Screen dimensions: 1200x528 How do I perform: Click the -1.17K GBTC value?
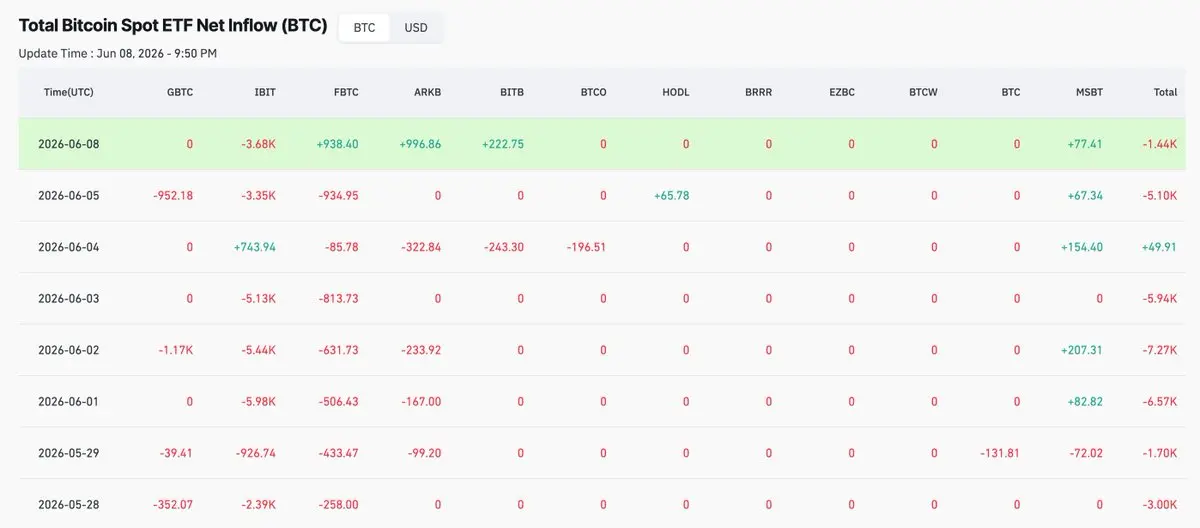coord(176,350)
